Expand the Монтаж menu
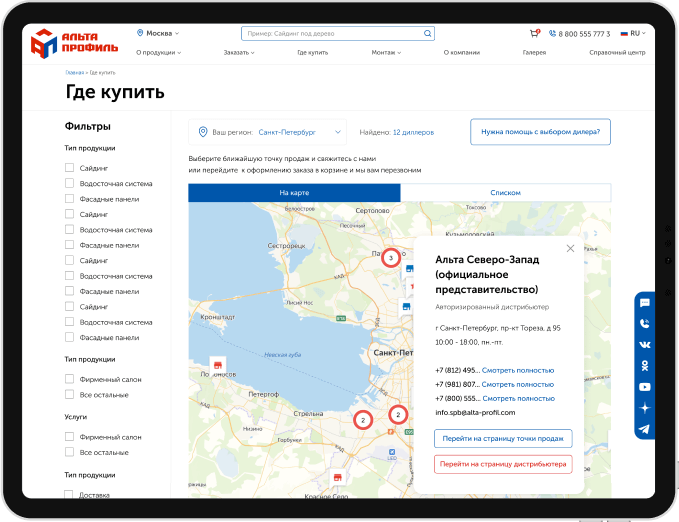Screen dimensions: 679x522 [386, 52]
